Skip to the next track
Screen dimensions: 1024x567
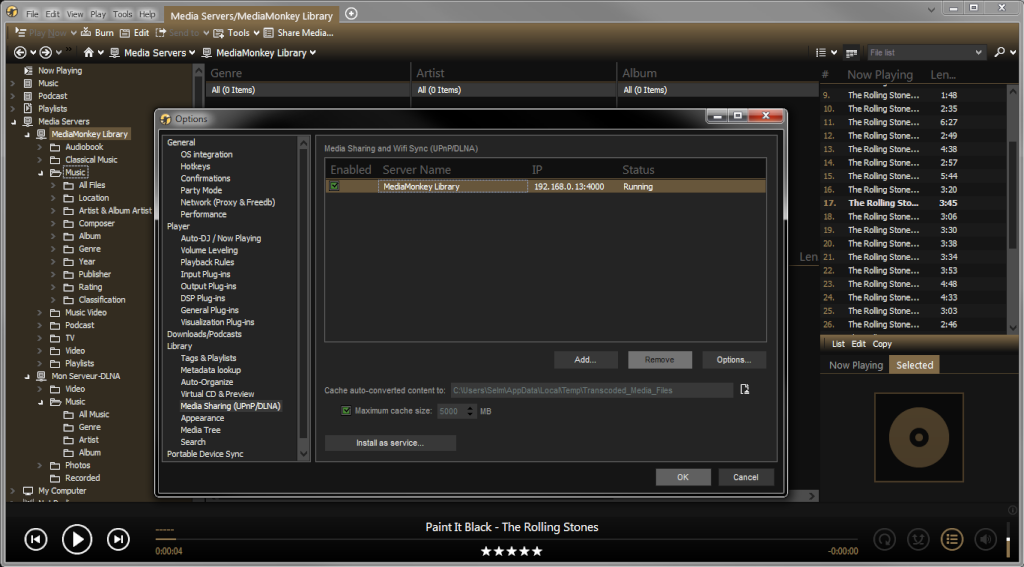[x=118, y=539]
